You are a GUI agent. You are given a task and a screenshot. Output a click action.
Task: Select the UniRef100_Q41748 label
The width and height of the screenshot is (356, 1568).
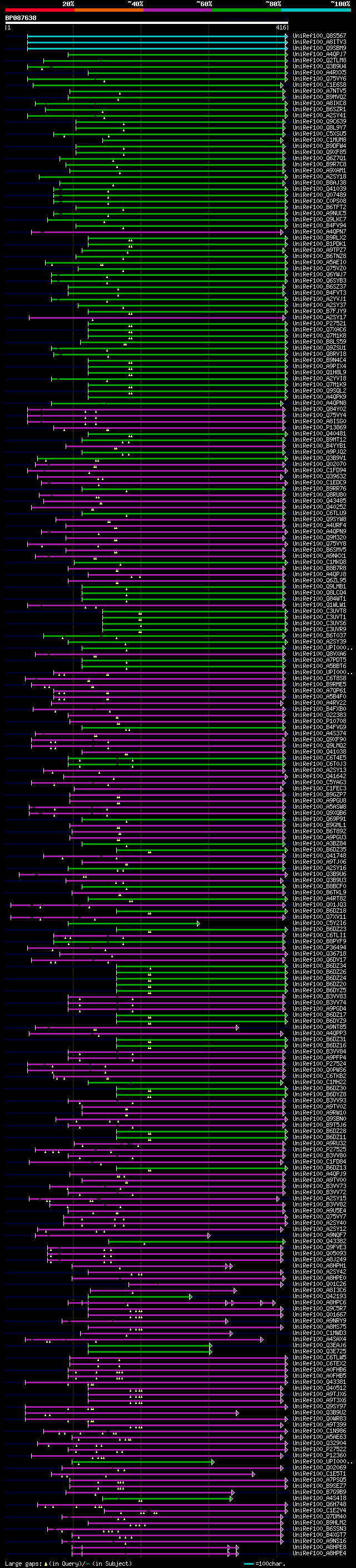pos(319,856)
